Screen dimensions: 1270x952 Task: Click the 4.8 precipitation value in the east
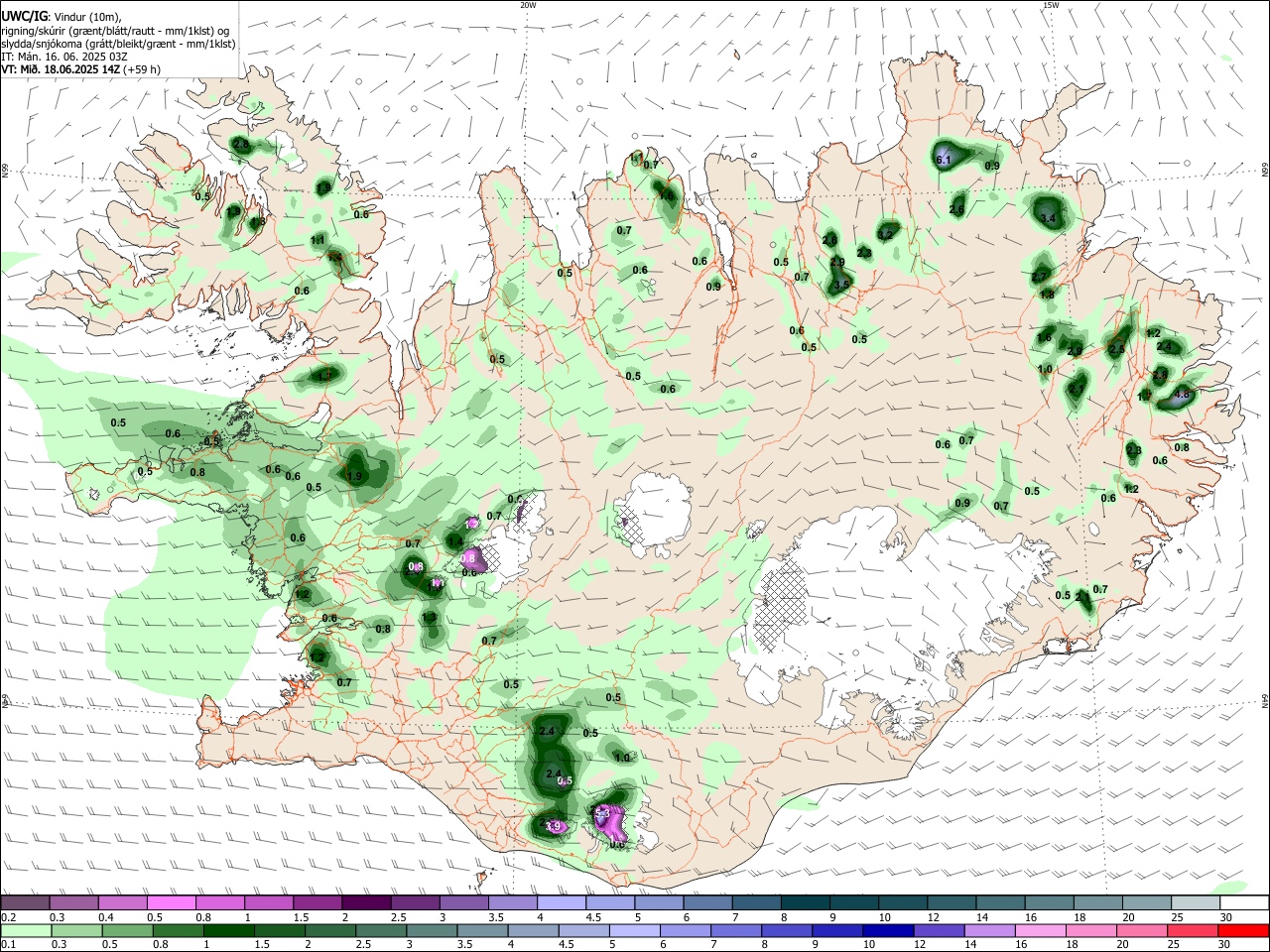[1181, 395]
